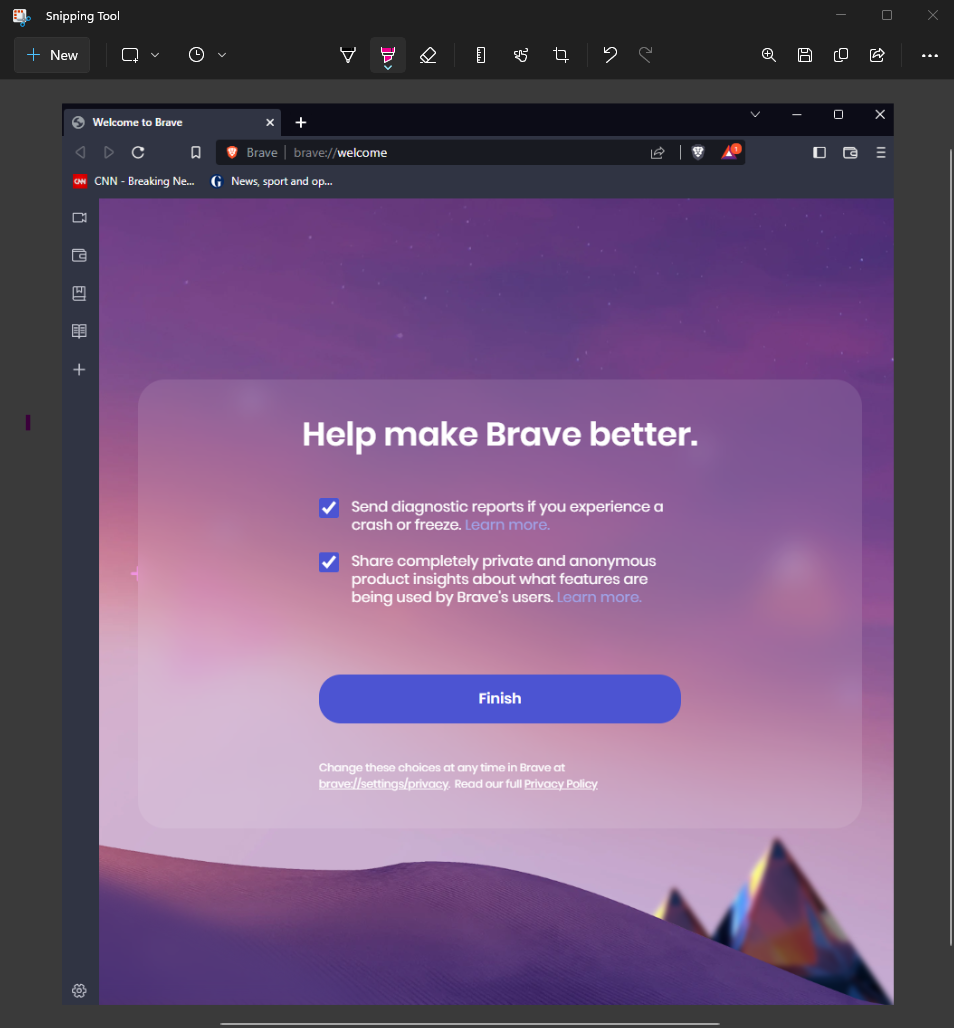
Task: Undo the last annotation
Action: 610,55
